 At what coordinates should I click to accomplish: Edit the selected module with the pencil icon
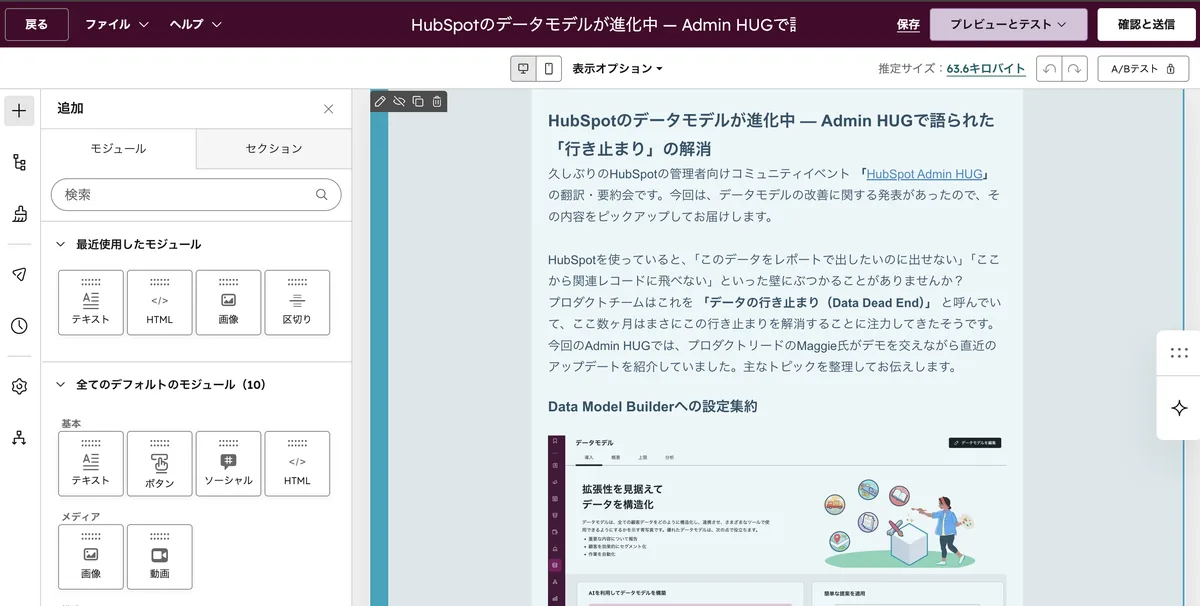pyautogui.click(x=380, y=101)
